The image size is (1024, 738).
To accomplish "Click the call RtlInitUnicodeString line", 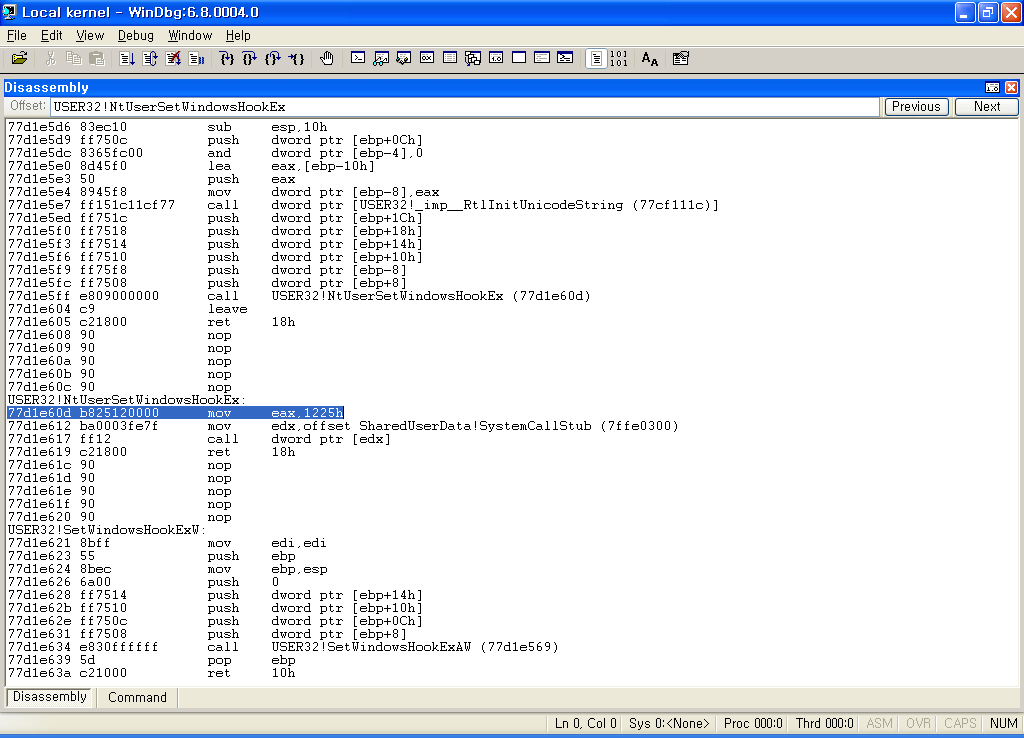I will click(363, 205).
